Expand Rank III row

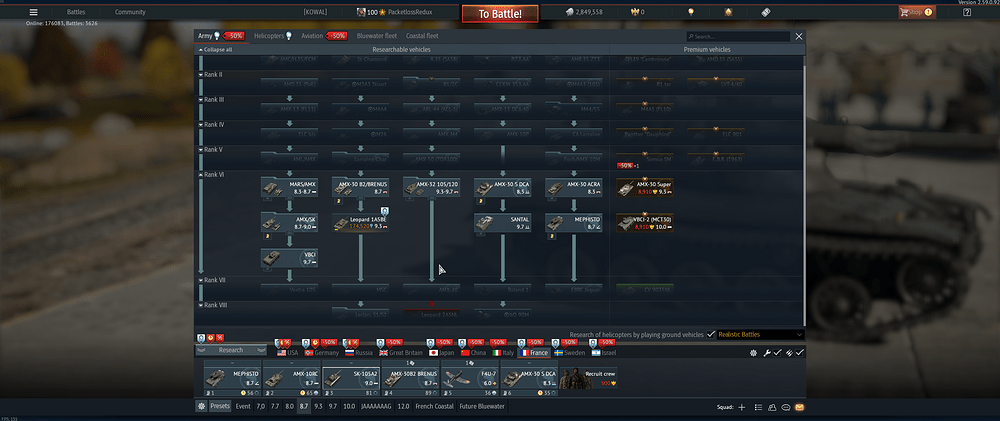(x=212, y=100)
